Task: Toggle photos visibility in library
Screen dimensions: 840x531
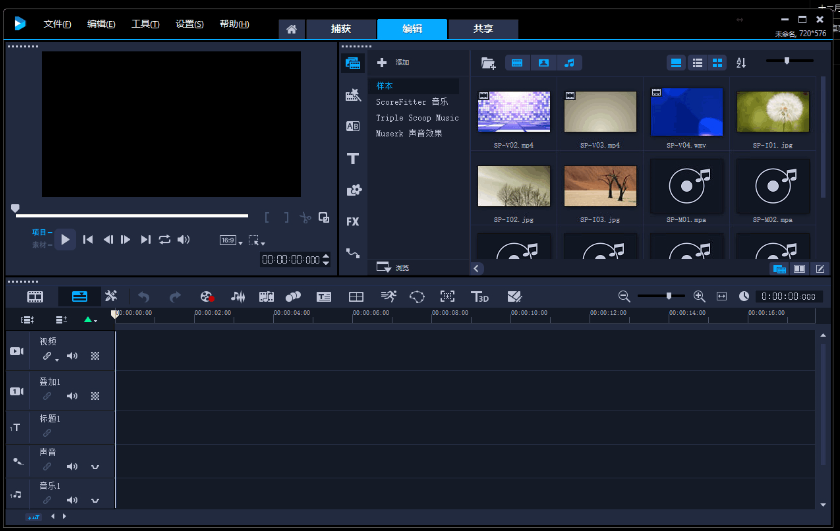Action: click(543, 63)
